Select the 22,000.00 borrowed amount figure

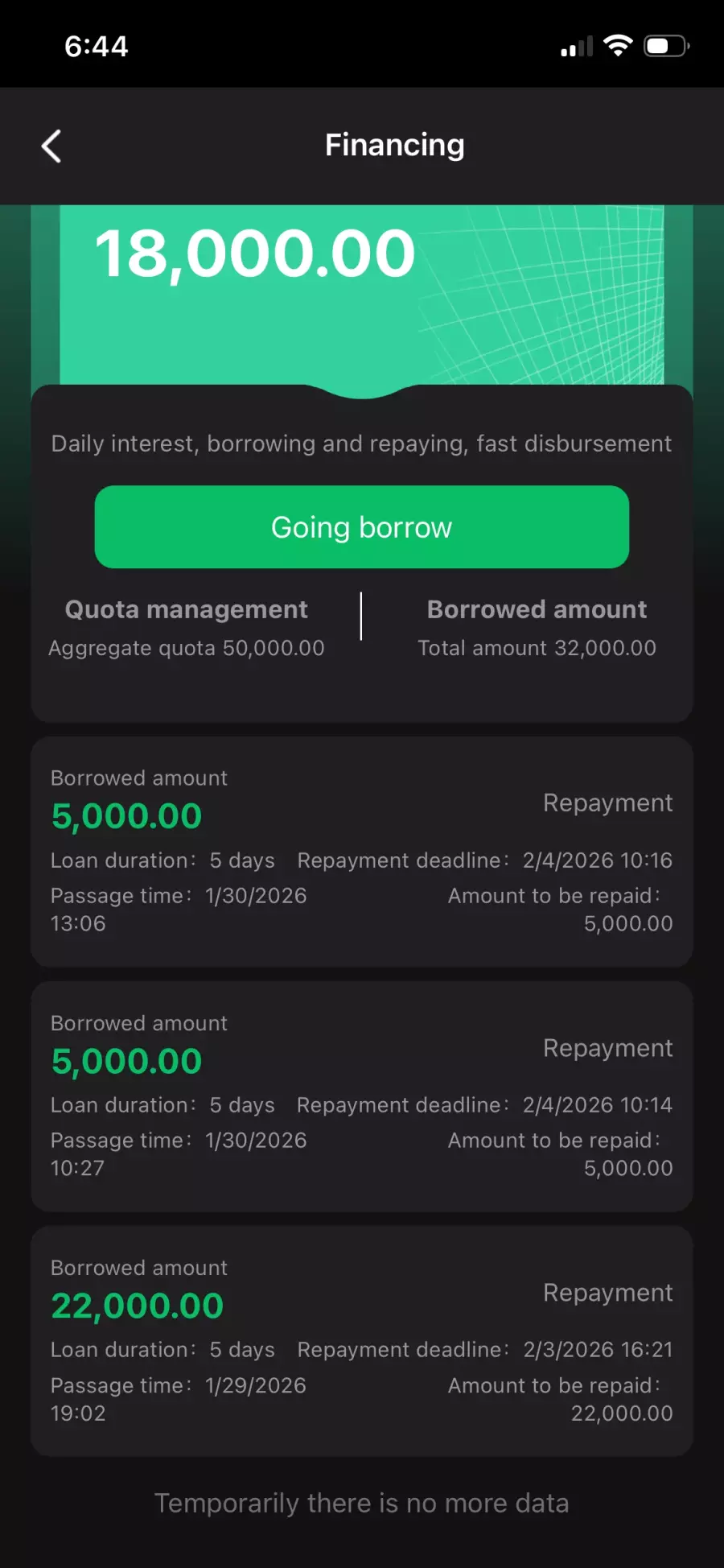tap(138, 1306)
